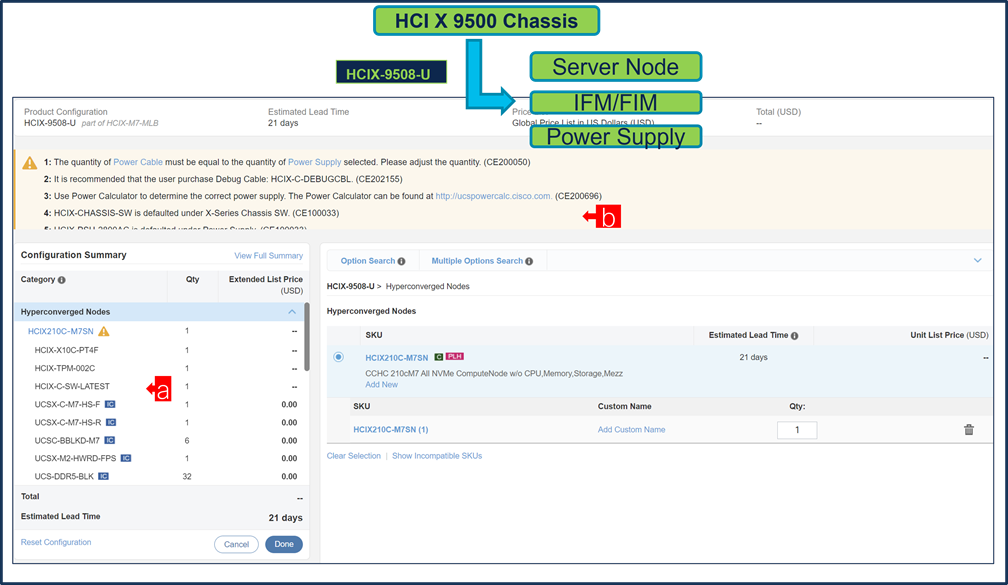This screenshot has width=1008, height=585.
Task: Click the IC badge next to UCSX-C-M7-HS-F
Action: pos(110,404)
